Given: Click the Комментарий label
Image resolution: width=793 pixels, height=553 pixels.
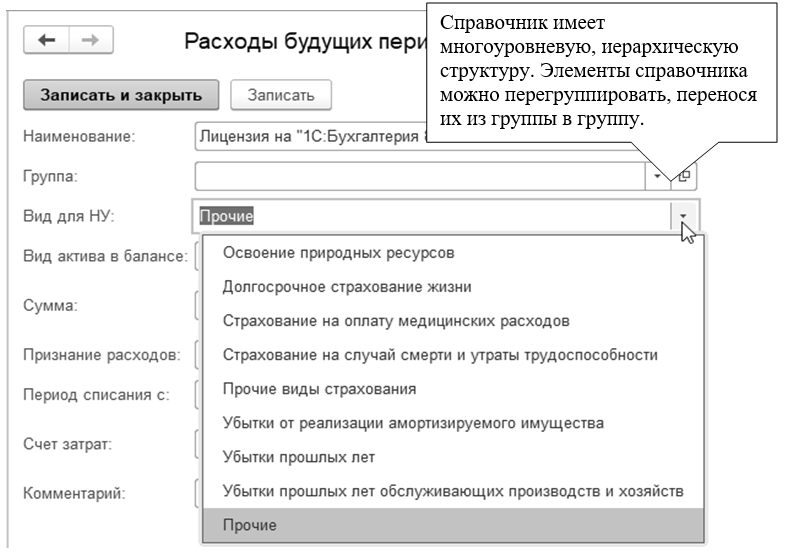Looking at the screenshot, I should click(x=74, y=493).
